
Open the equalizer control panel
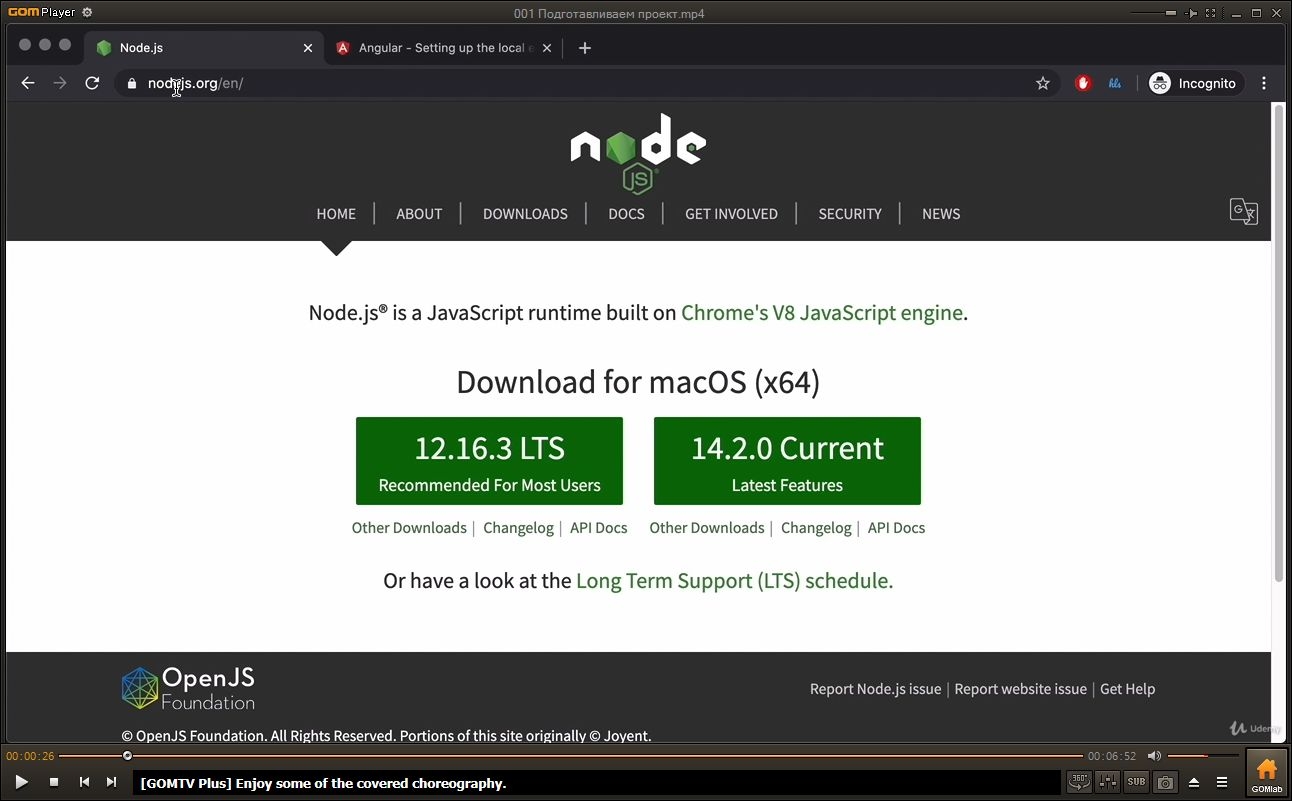coord(1108,782)
